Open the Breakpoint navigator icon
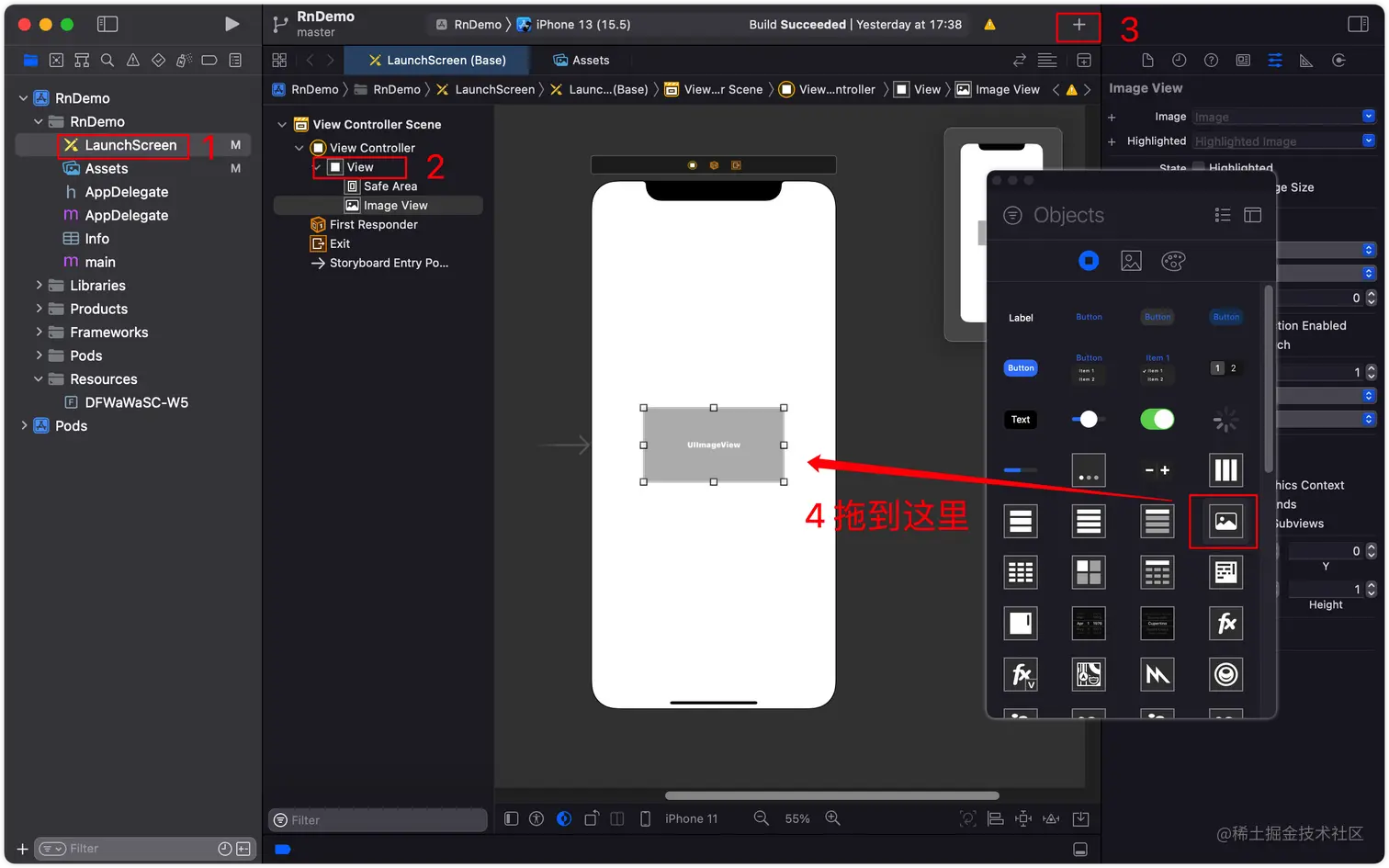1389x868 pixels. click(x=209, y=61)
